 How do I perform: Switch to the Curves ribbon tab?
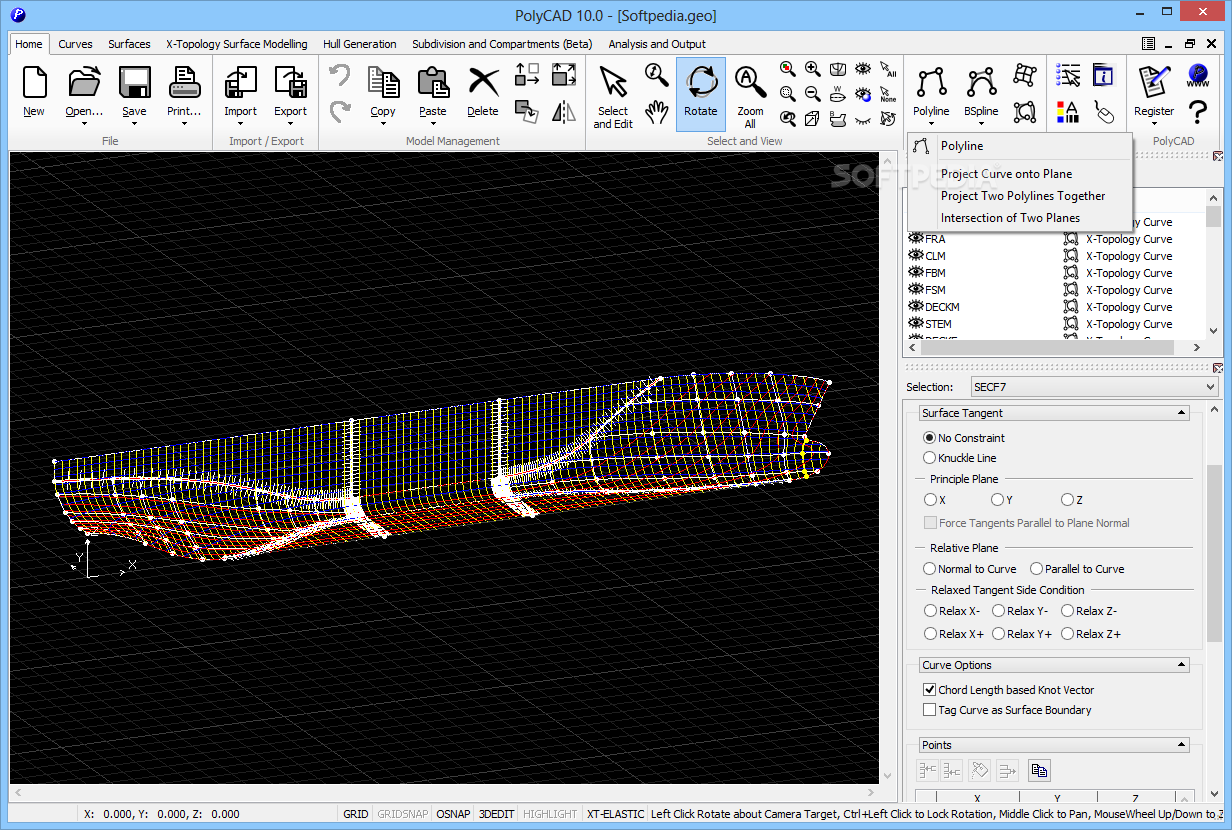coord(75,44)
